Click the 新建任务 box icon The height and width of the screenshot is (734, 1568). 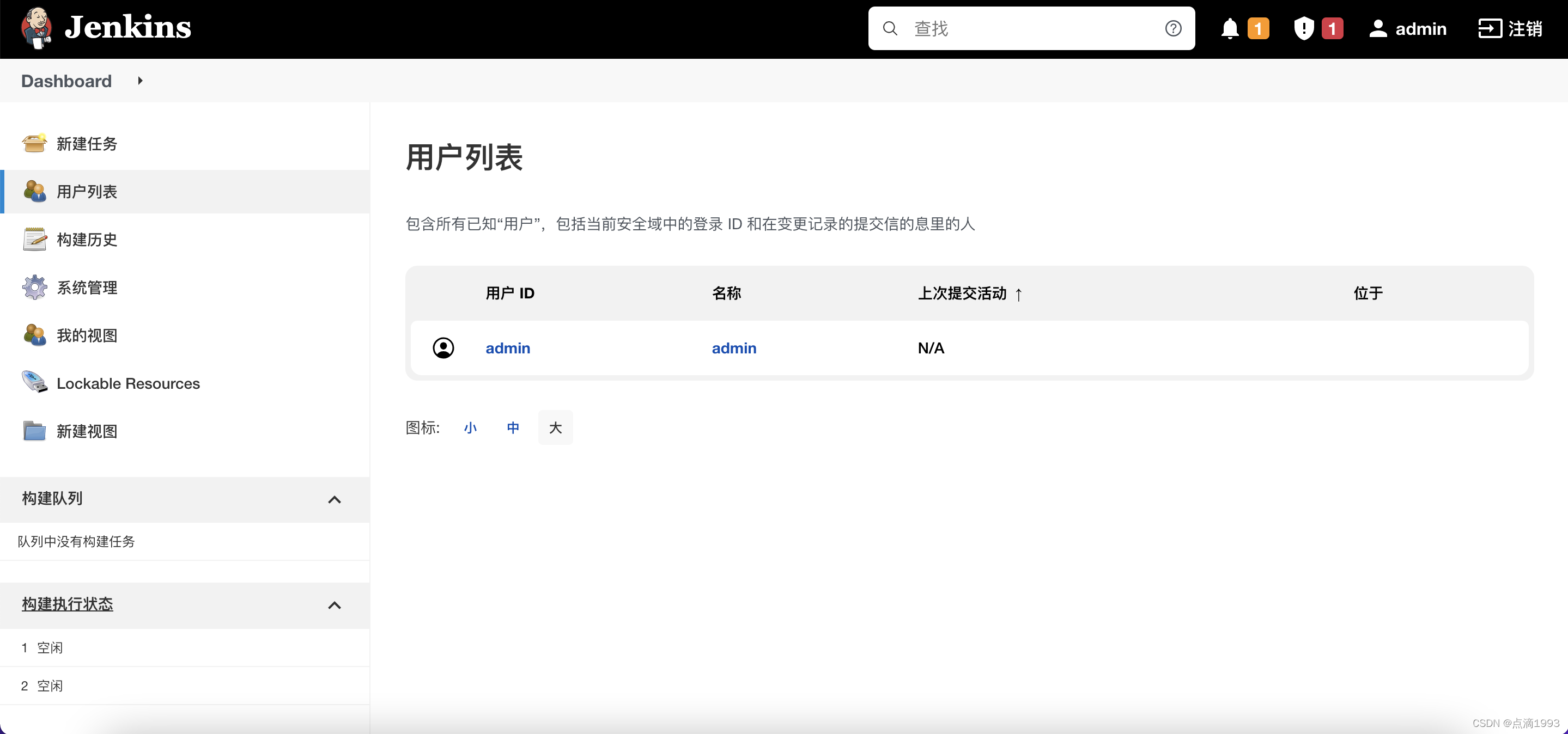(x=35, y=144)
